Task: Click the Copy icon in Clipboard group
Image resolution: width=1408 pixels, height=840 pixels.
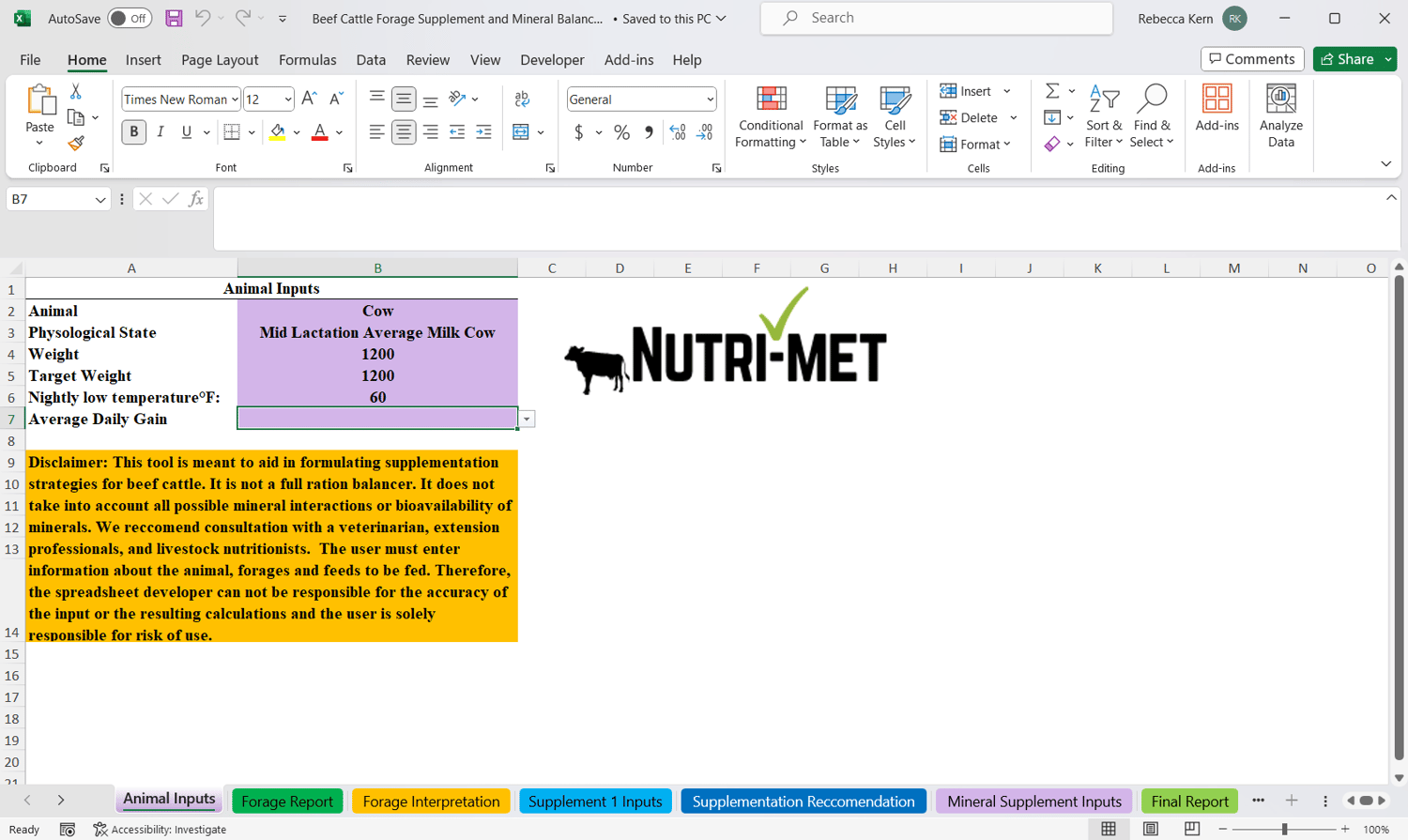Action: pos(76,117)
